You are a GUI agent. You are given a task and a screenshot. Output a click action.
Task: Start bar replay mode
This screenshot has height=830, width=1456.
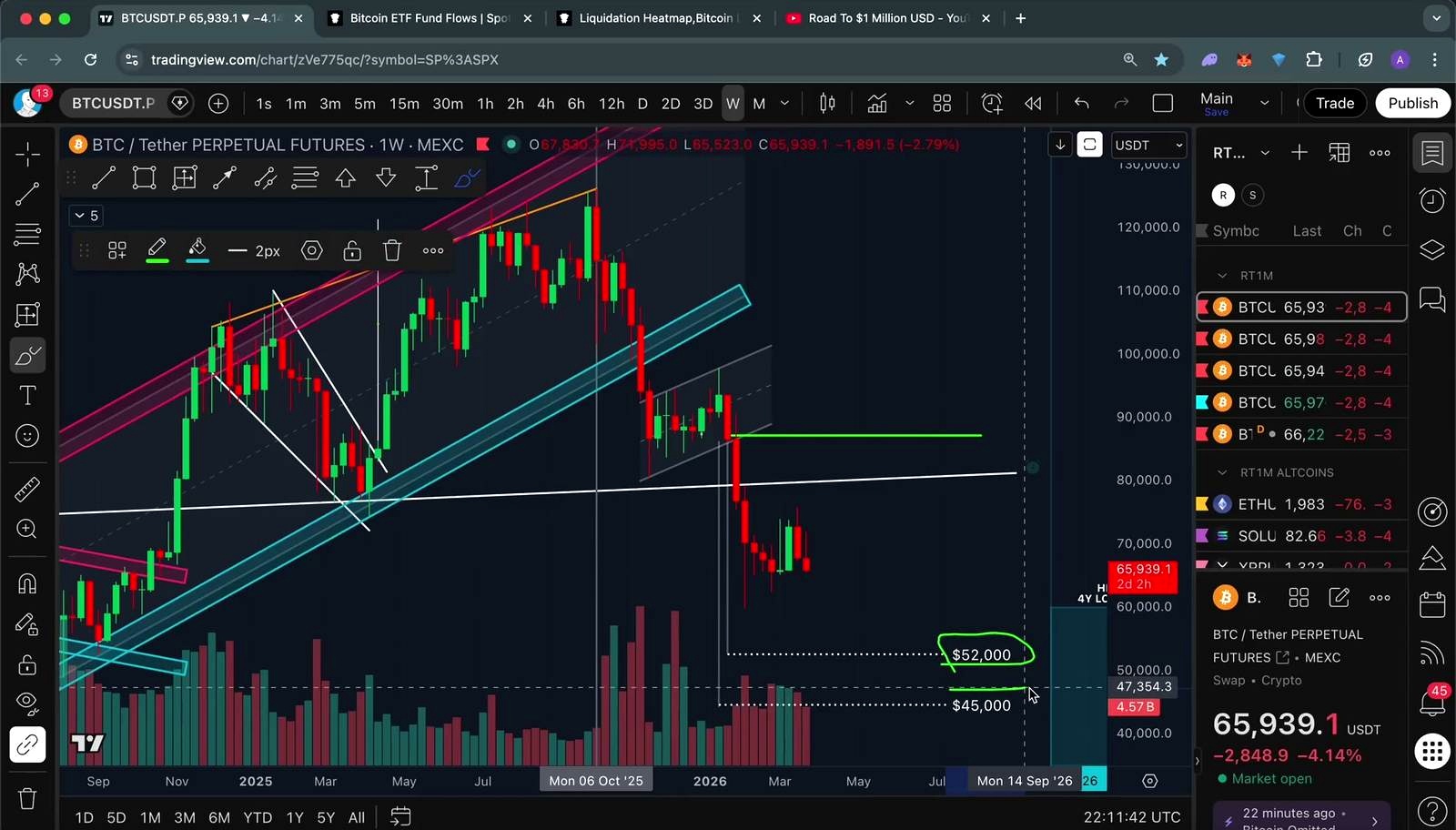1033,104
